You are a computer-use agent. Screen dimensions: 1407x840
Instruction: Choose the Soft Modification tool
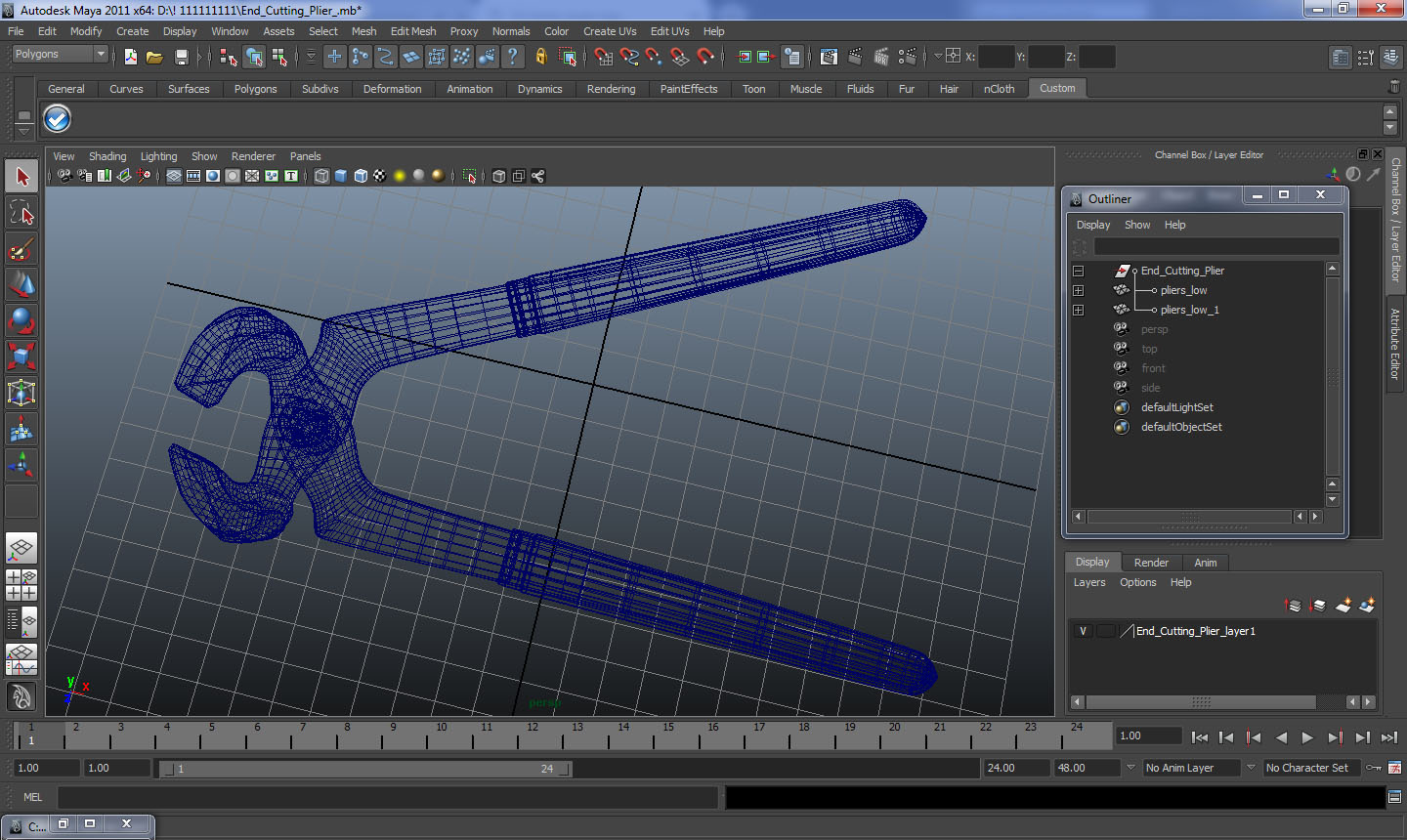click(21, 429)
